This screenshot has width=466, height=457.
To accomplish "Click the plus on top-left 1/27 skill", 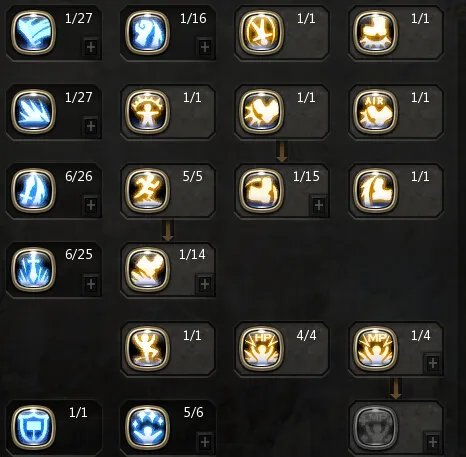I will [x=91, y=47].
